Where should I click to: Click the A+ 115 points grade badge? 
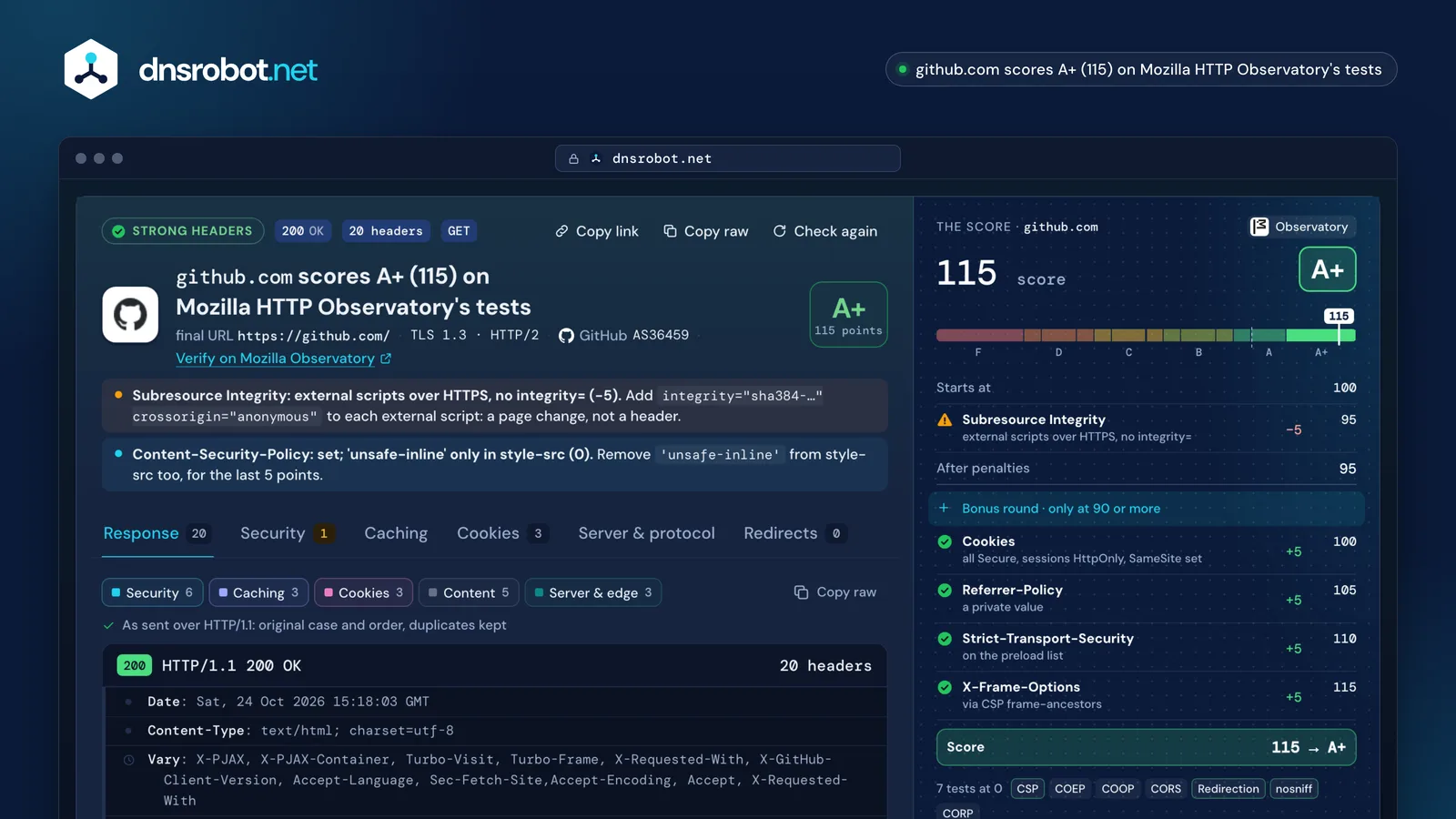[848, 315]
